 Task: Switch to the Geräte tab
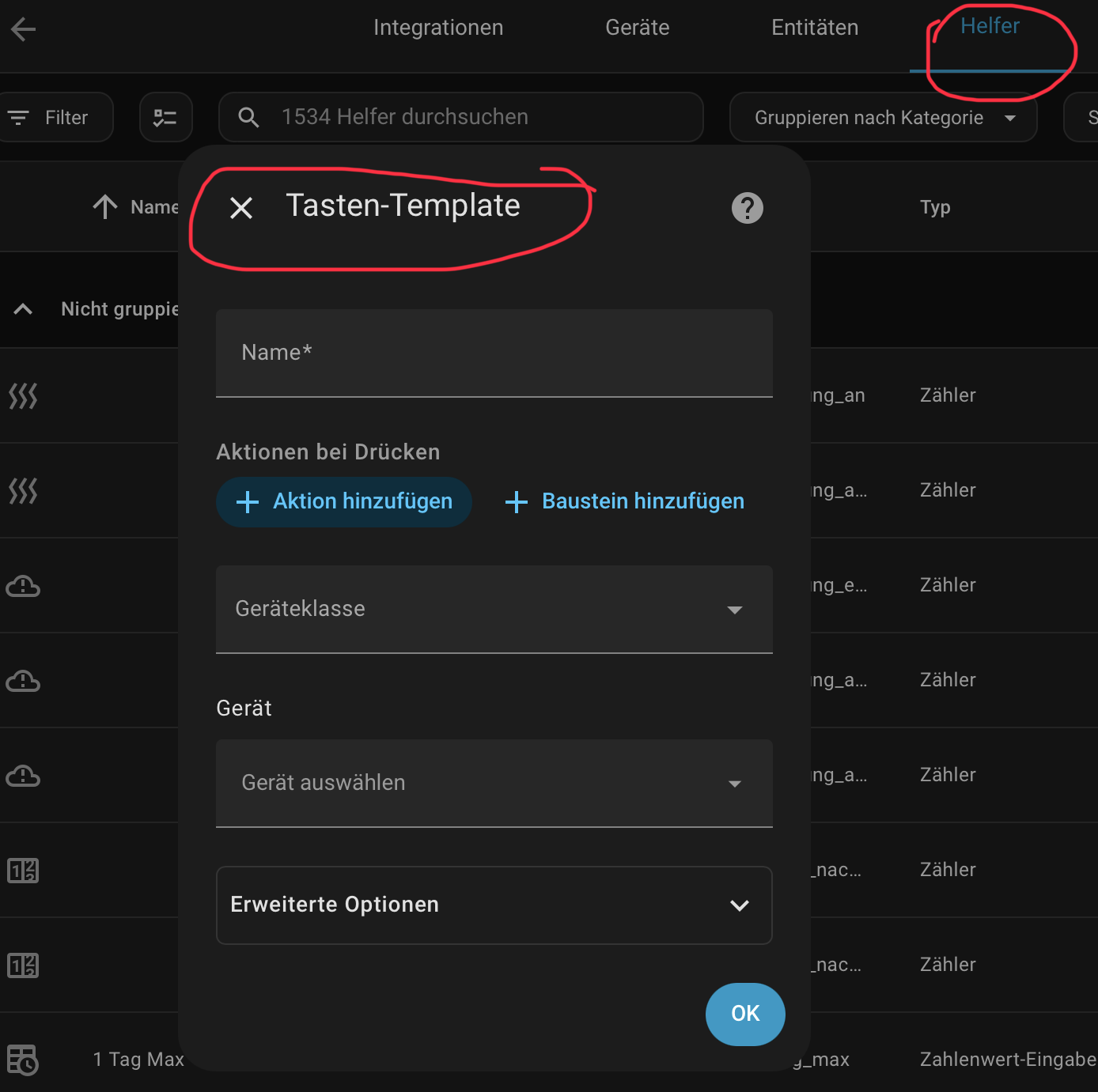pos(637,28)
